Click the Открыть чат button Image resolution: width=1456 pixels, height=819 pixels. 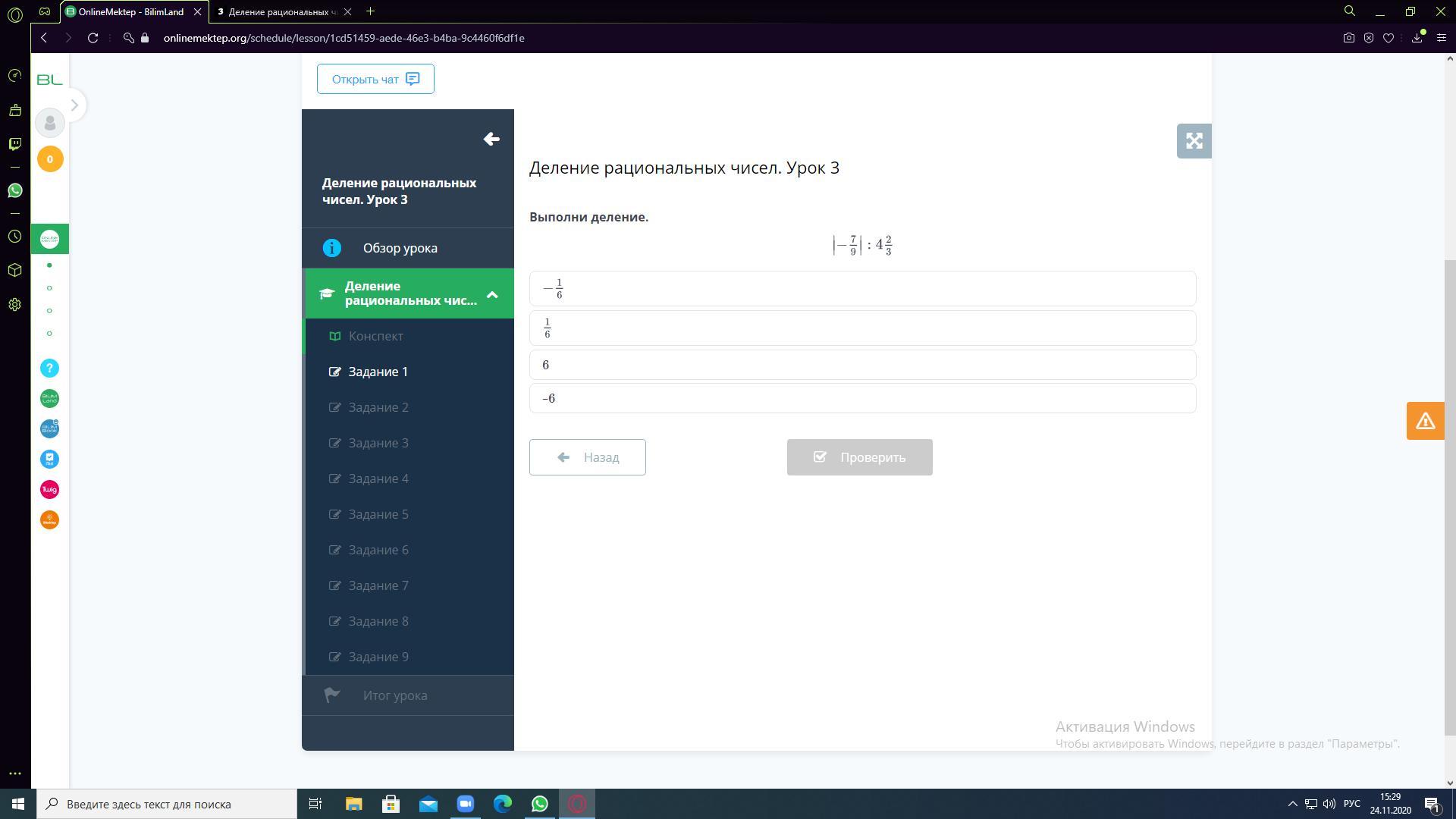(x=375, y=79)
